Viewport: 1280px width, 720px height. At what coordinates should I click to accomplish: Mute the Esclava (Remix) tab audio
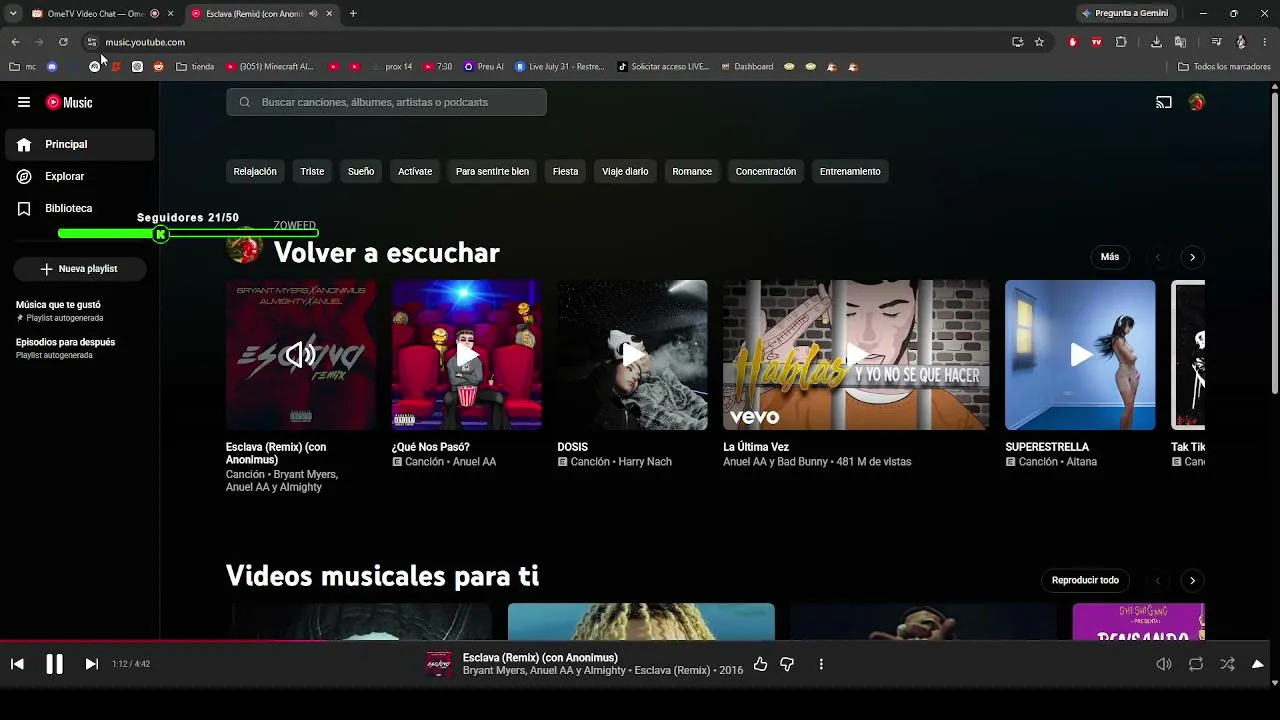tap(313, 14)
